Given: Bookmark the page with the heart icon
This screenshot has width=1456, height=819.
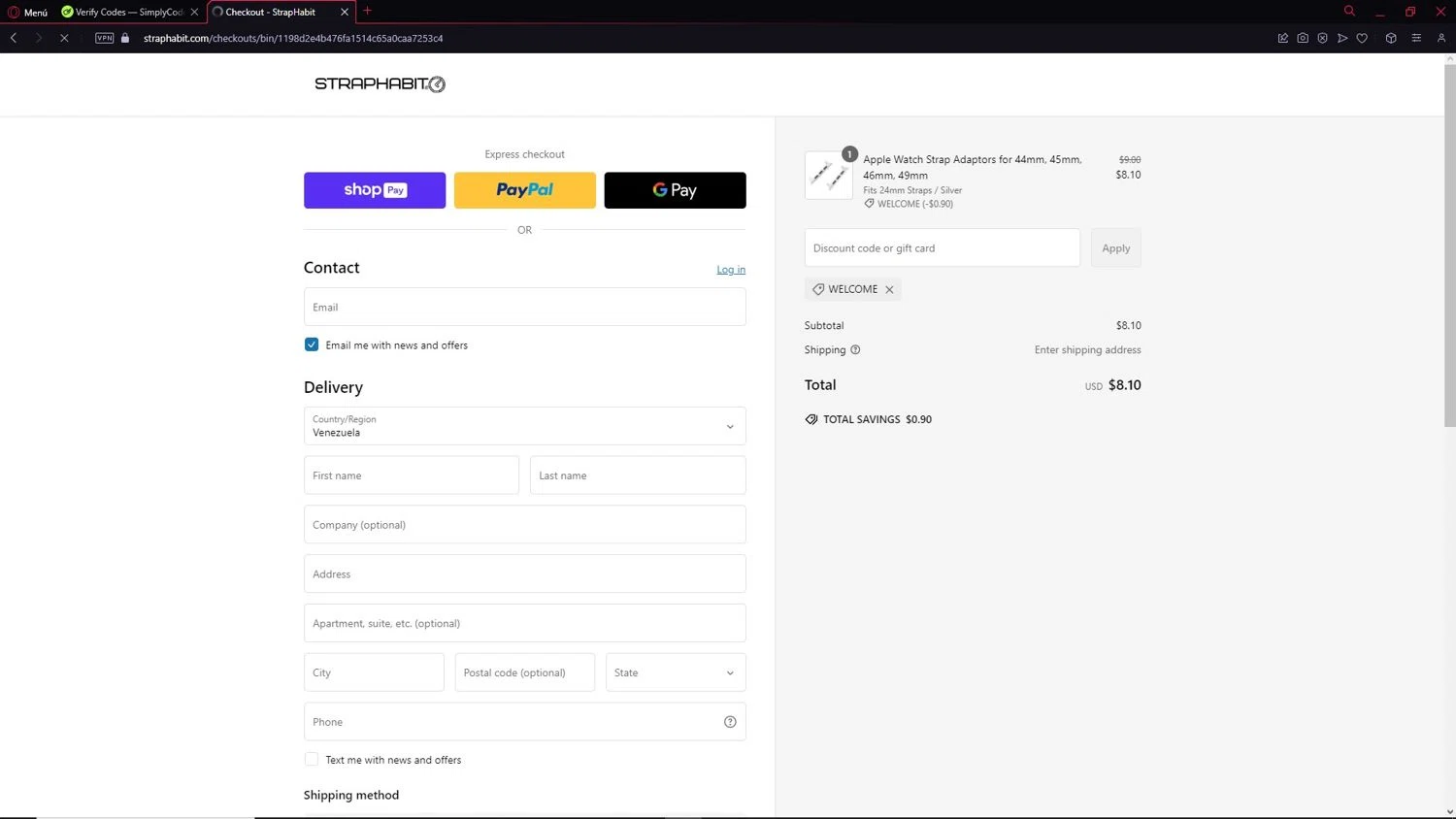Looking at the screenshot, I should tap(1362, 38).
